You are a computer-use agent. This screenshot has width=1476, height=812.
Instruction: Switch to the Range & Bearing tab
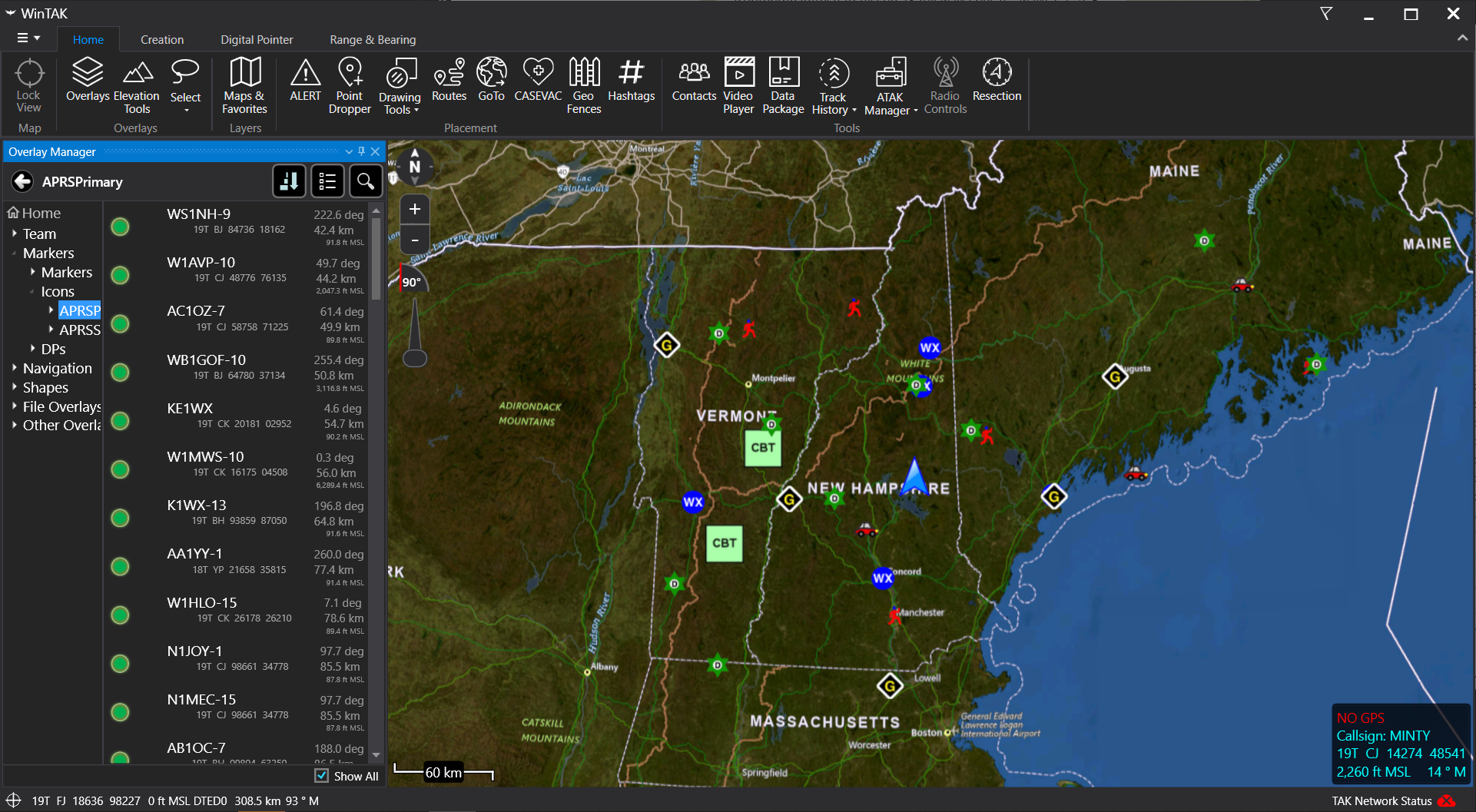click(373, 39)
